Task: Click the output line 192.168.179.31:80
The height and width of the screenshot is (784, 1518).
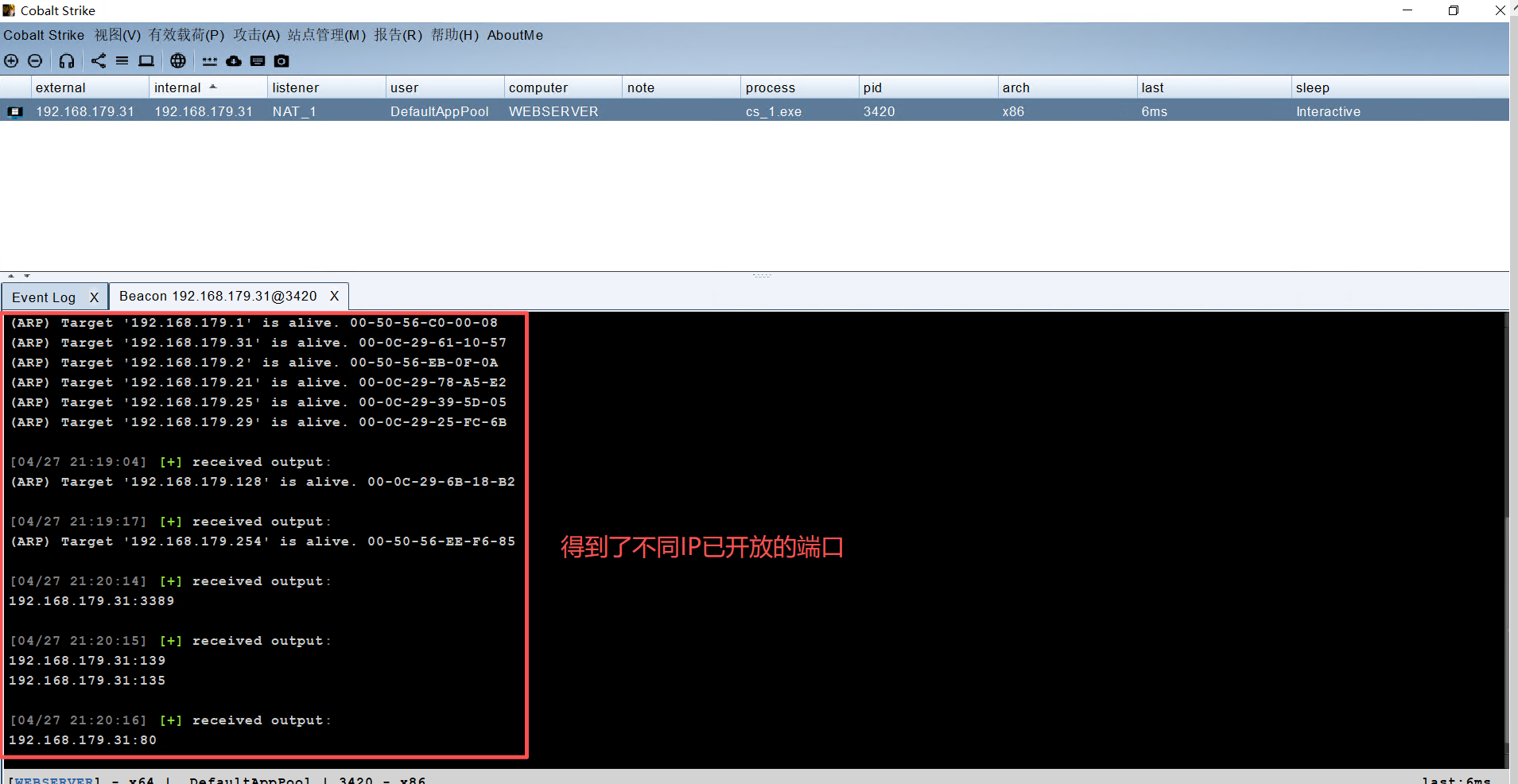Action: point(83,740)
